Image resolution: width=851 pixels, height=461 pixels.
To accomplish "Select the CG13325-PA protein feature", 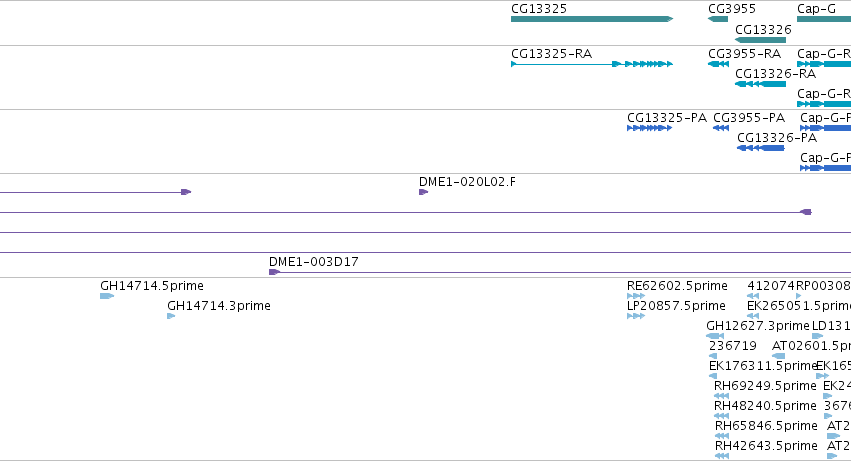I will (649, 128).
